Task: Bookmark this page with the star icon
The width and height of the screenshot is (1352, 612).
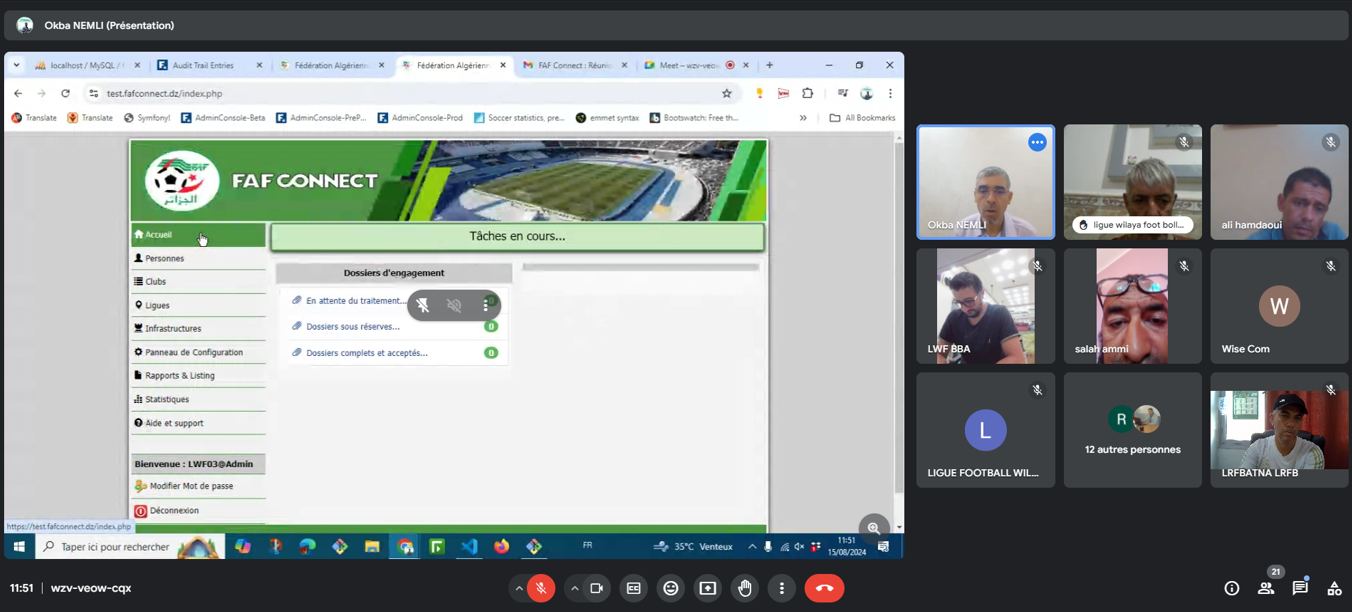Action: click(727, 94)
